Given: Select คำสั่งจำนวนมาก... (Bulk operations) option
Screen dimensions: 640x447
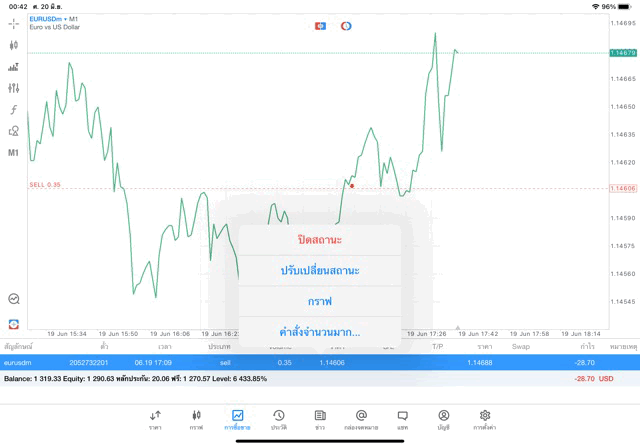Looking at the screenshot, I should click(320, 332).
